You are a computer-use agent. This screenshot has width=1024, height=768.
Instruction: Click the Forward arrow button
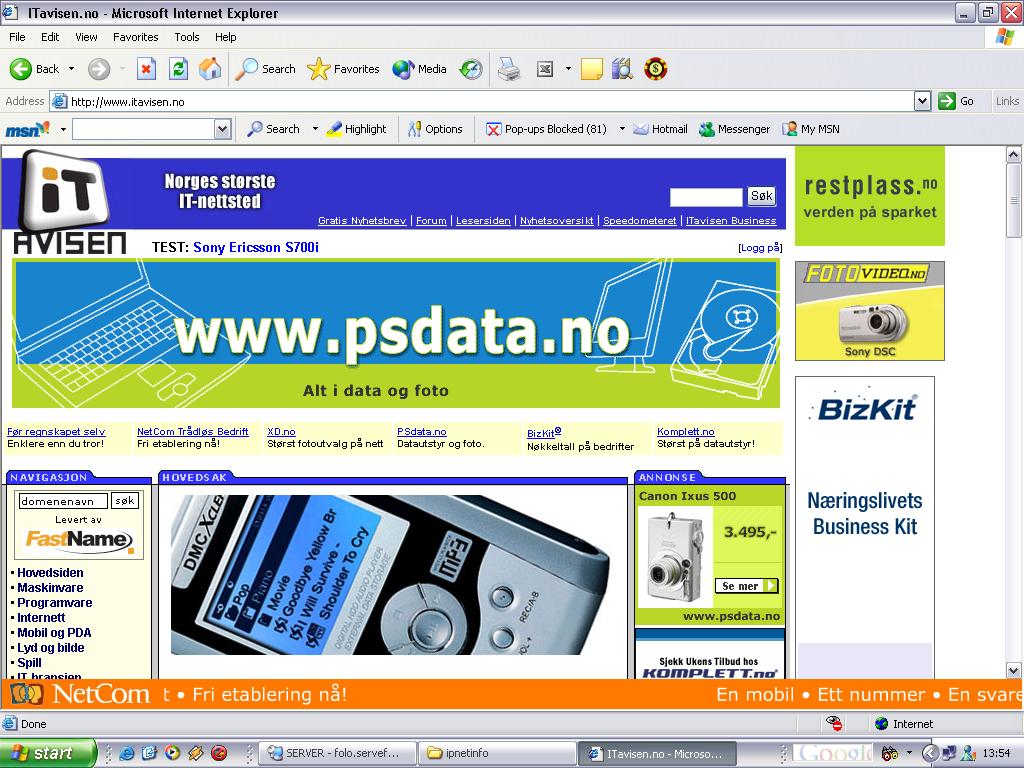99,69
